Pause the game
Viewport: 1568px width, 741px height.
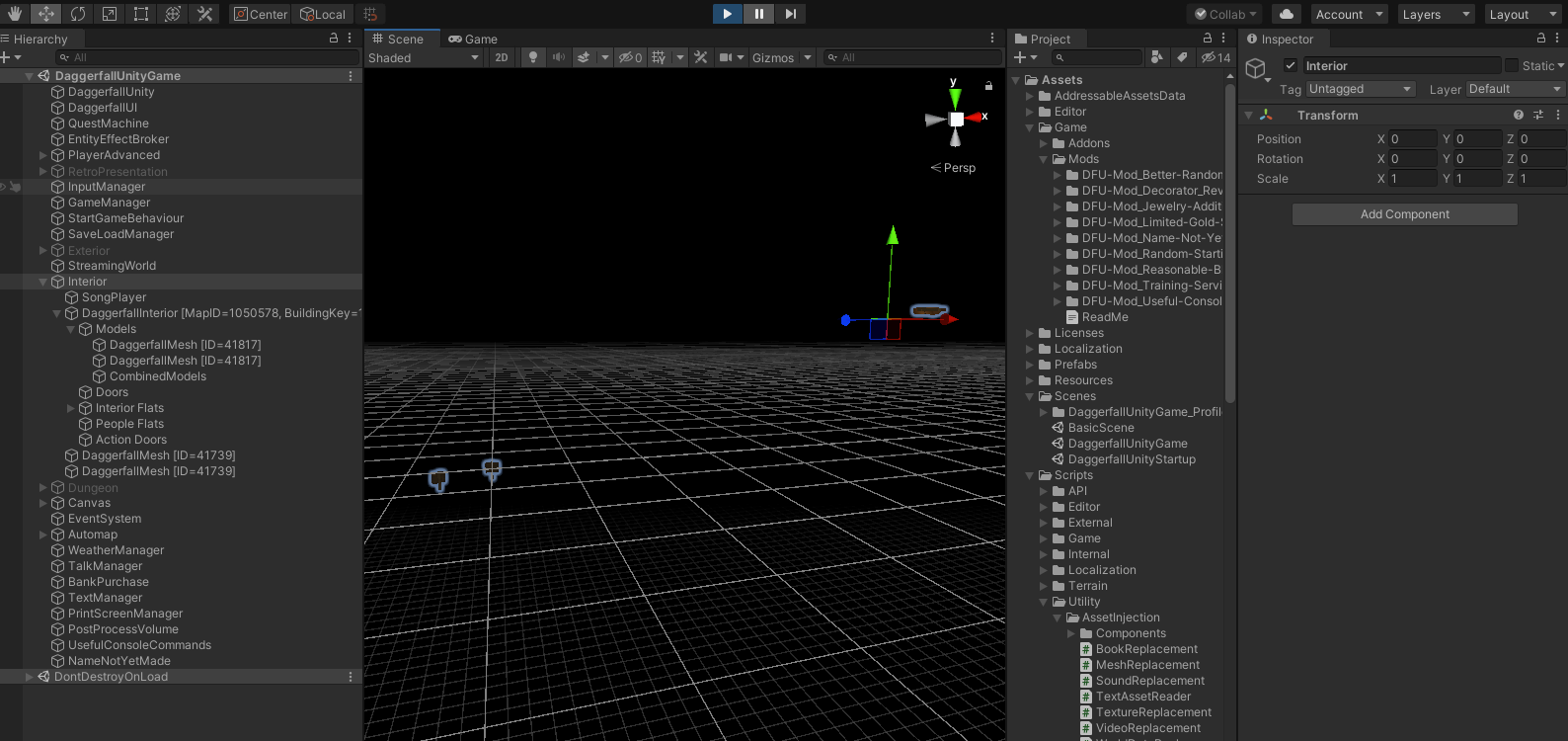point(758,14)
